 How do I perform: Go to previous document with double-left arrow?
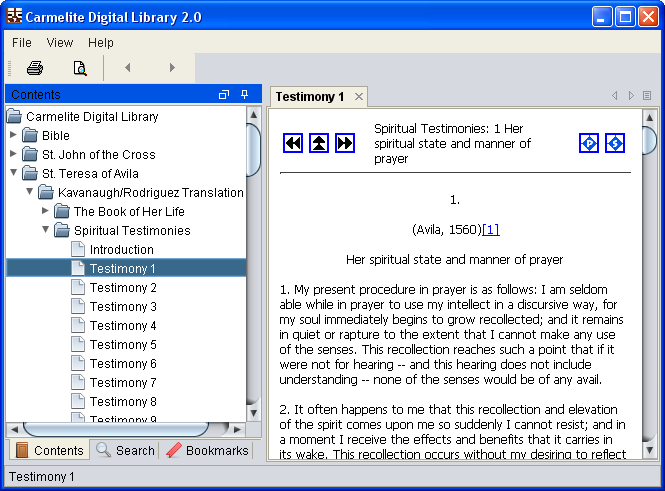click(x=293, y=143)
